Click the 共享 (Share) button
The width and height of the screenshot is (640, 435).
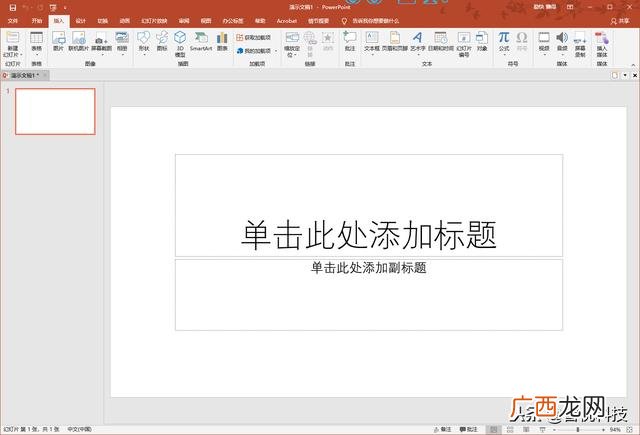coord(620,21)
